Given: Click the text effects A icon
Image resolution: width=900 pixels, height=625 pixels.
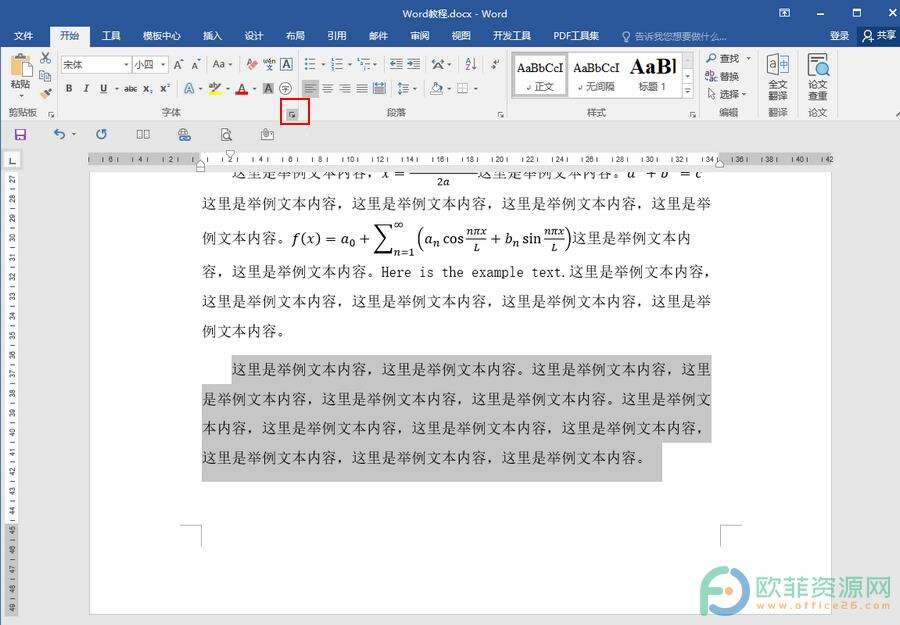Looking at the screenshot, I should tap(189, 88).
